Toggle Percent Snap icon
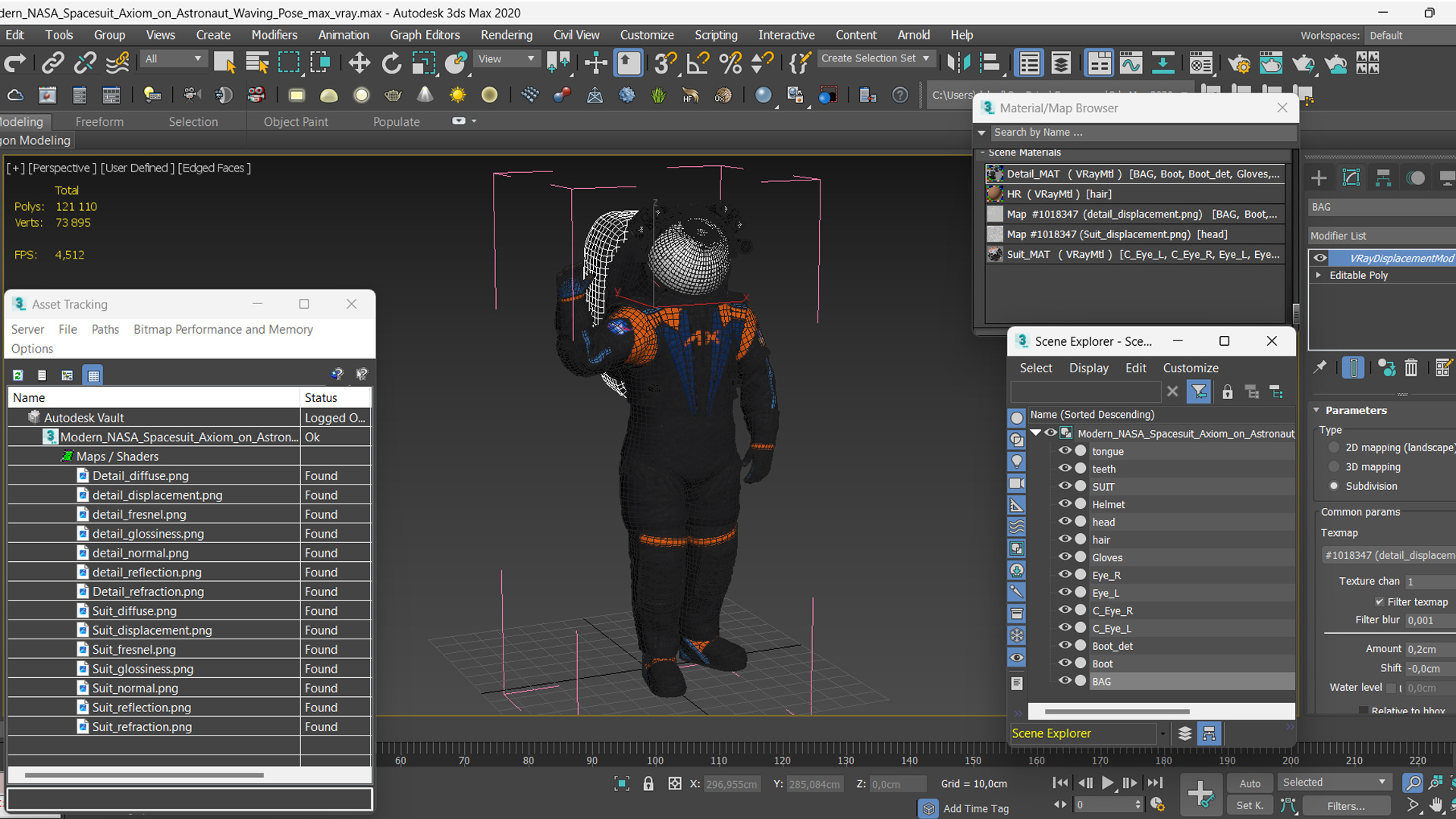This screenshot has width=1456, height=819. pyautogui.click(x=730, y=63)
